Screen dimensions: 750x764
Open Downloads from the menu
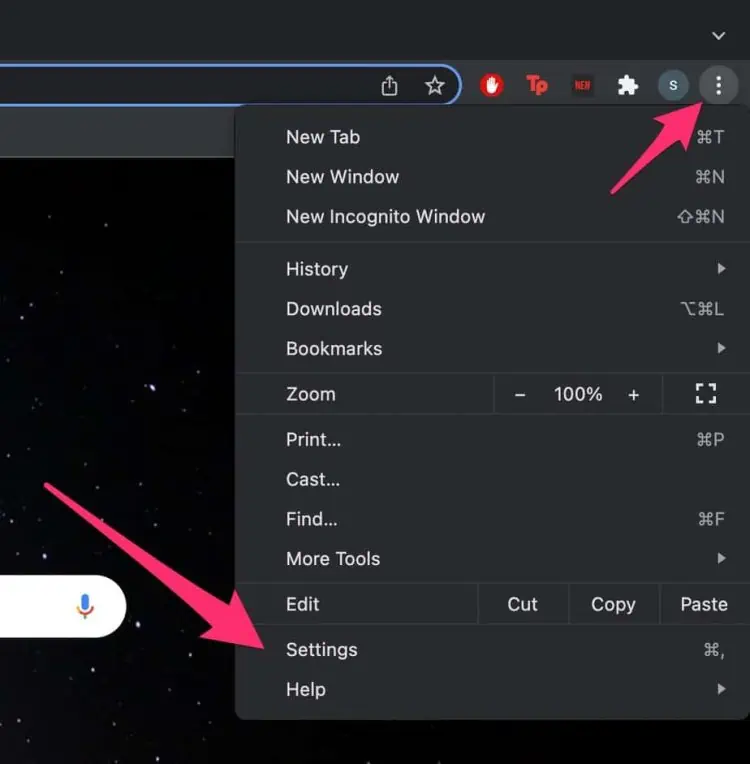coord(492,309)
